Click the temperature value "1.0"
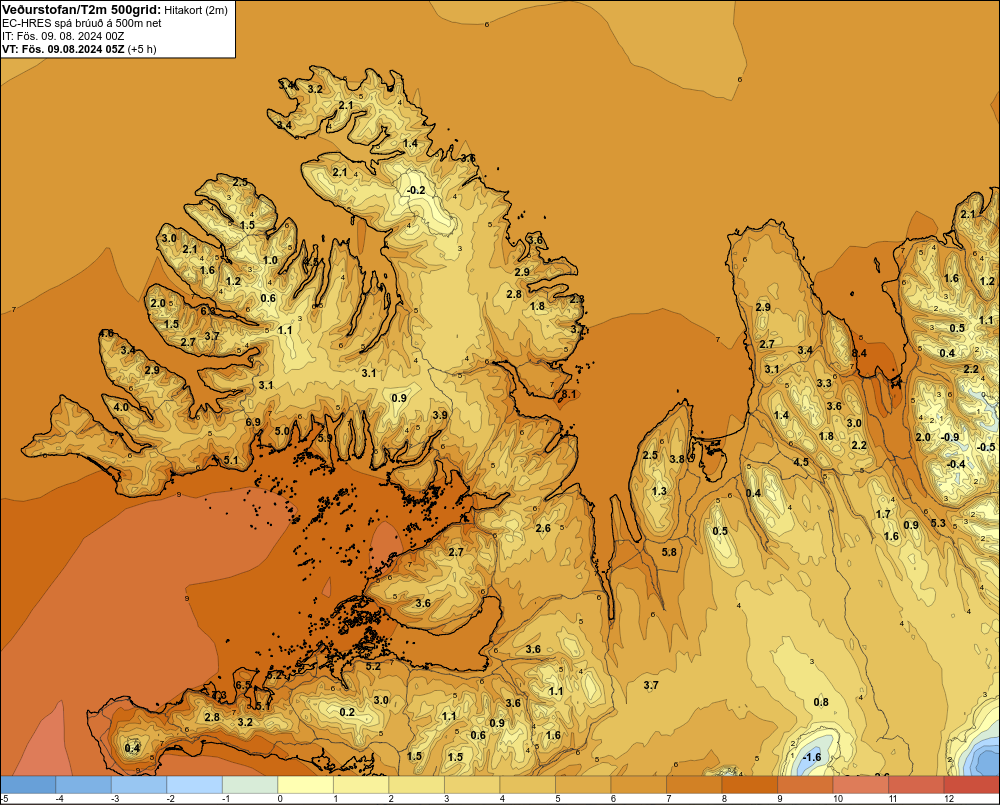This screenshot has width=1000, height=805. (x=270, y=260)
